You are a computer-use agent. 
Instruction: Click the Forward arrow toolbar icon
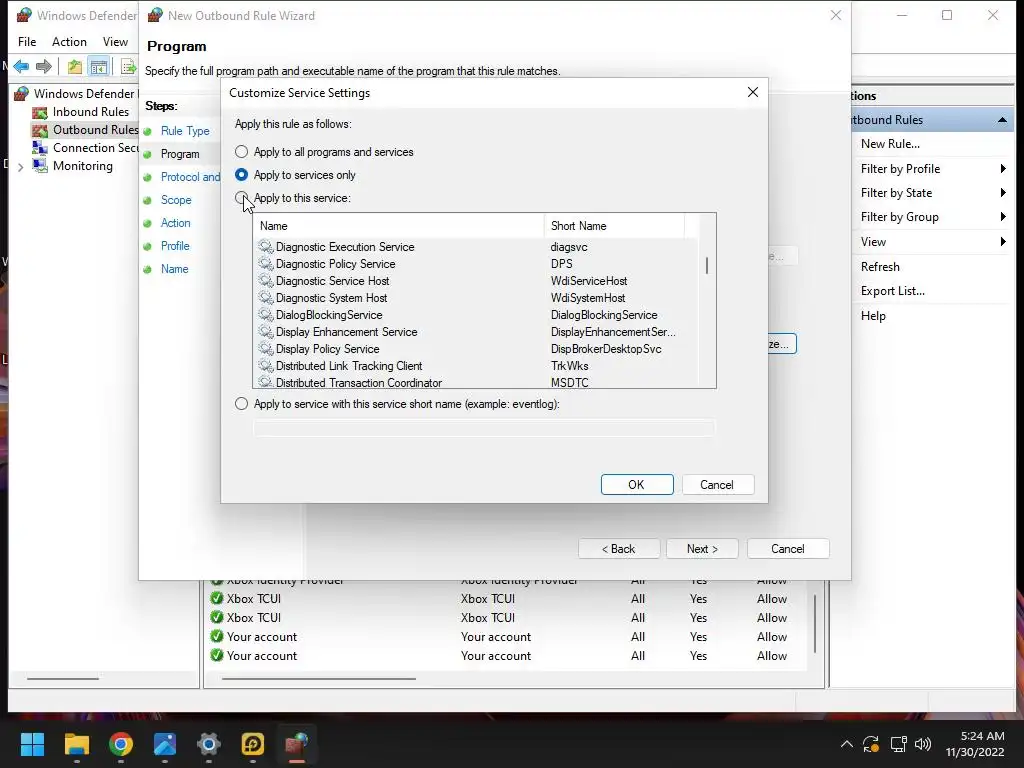[x=44, y=66]
